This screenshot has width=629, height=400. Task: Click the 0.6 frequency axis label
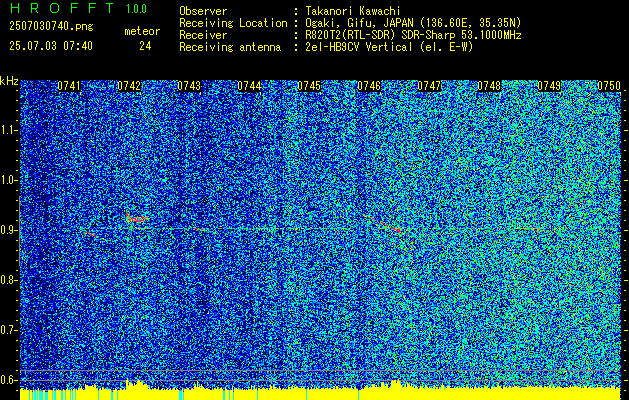(x=8, y=380)
